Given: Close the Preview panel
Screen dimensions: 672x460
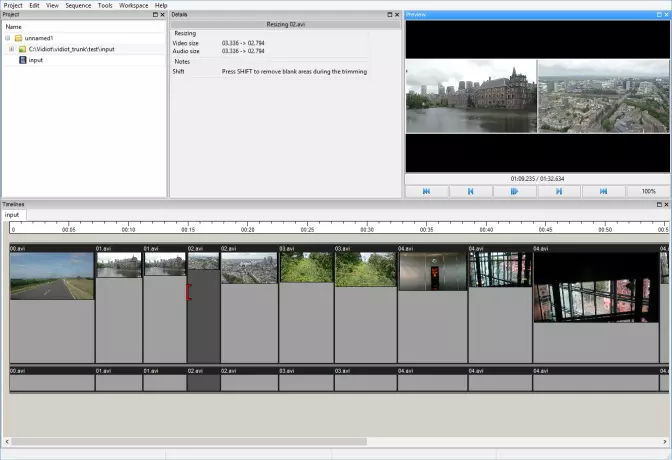Looking at the screenshot, I should pyautogui.click(x=666, y=15).
